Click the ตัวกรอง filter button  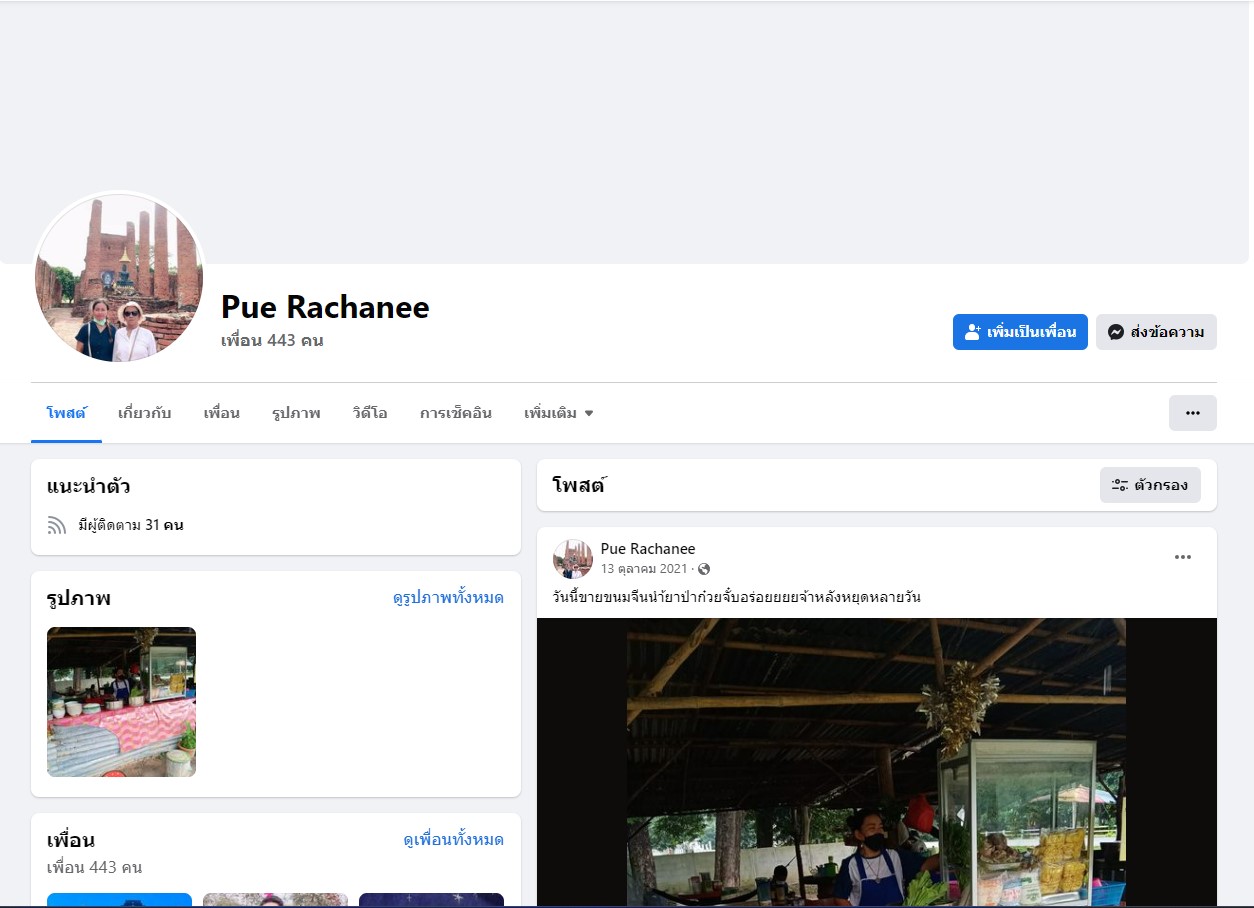click(1150, 485)
